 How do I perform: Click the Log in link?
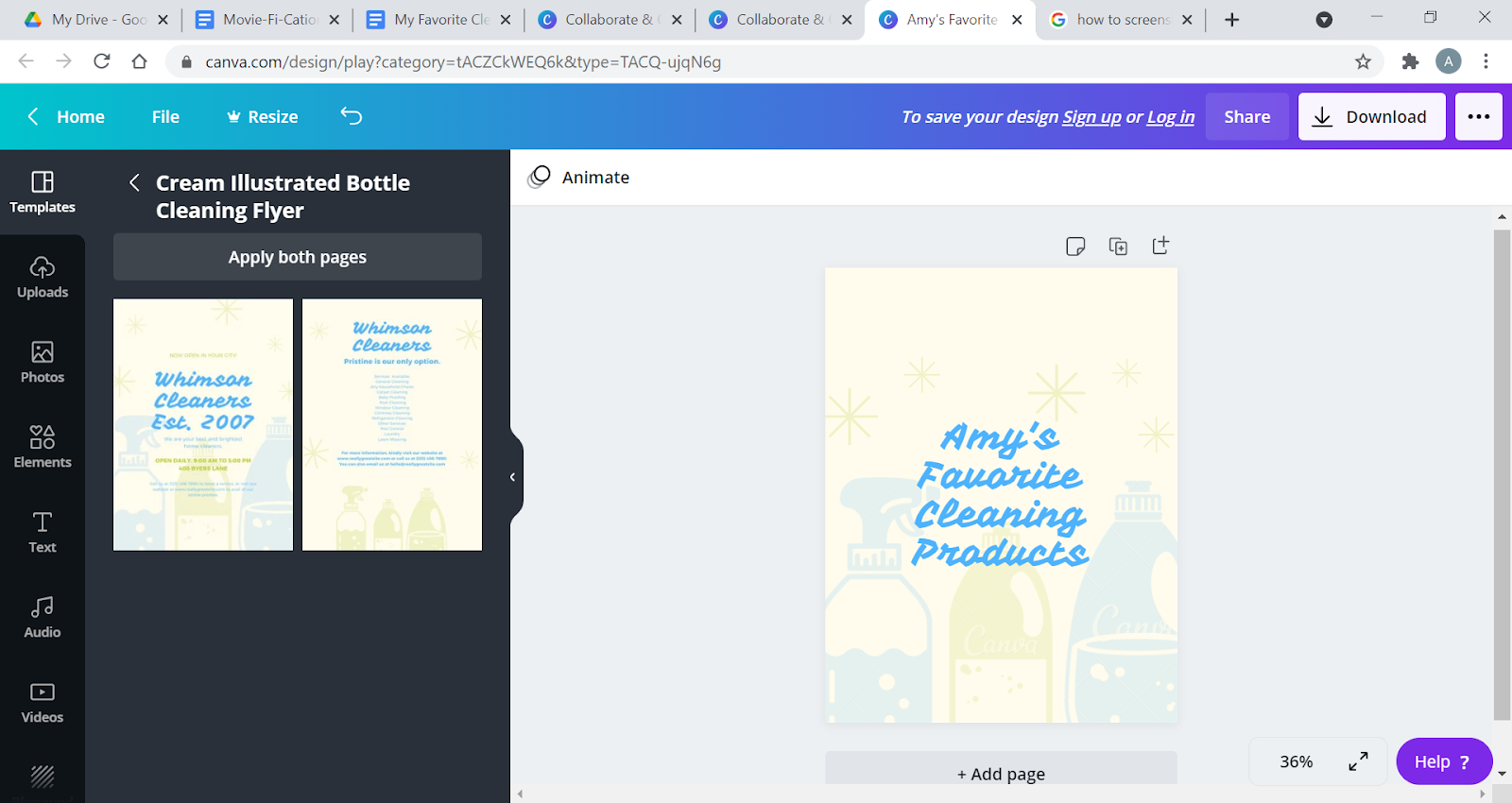tap(1171, 117)
